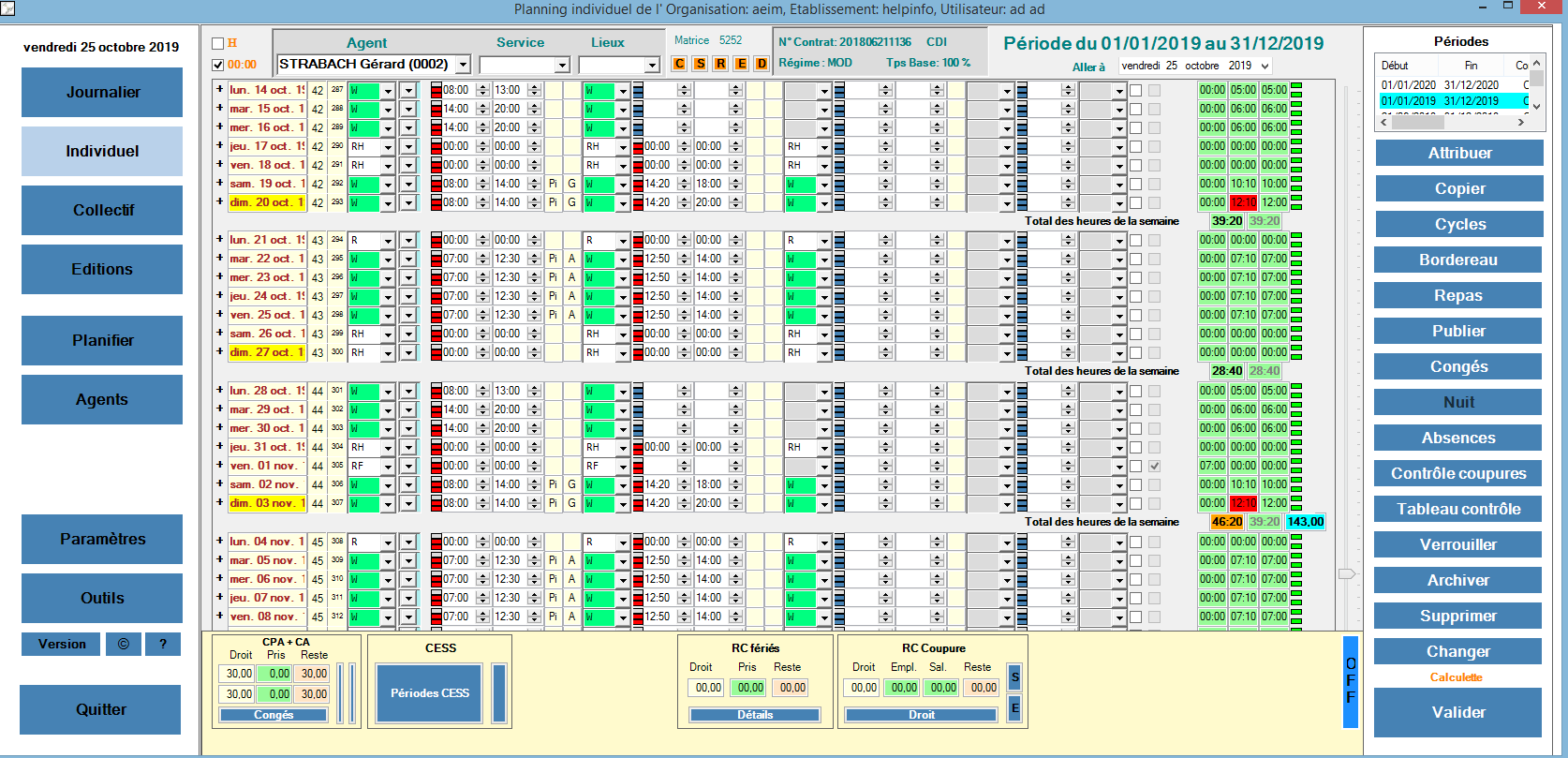Click the vertical planning slider handle
Image resolution: width=1568 pixels, height=758 pixels.
click(x=1347, y=572)
